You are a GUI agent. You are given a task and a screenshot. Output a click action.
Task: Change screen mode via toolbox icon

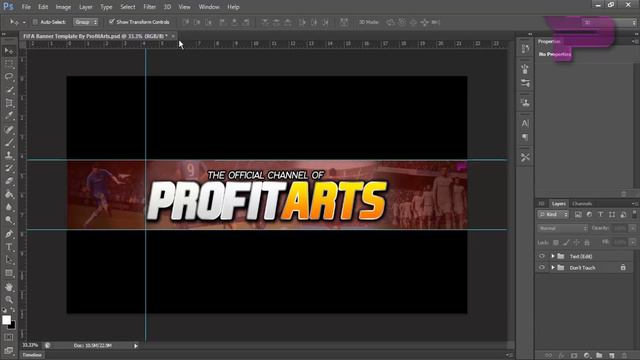(9, 350)
